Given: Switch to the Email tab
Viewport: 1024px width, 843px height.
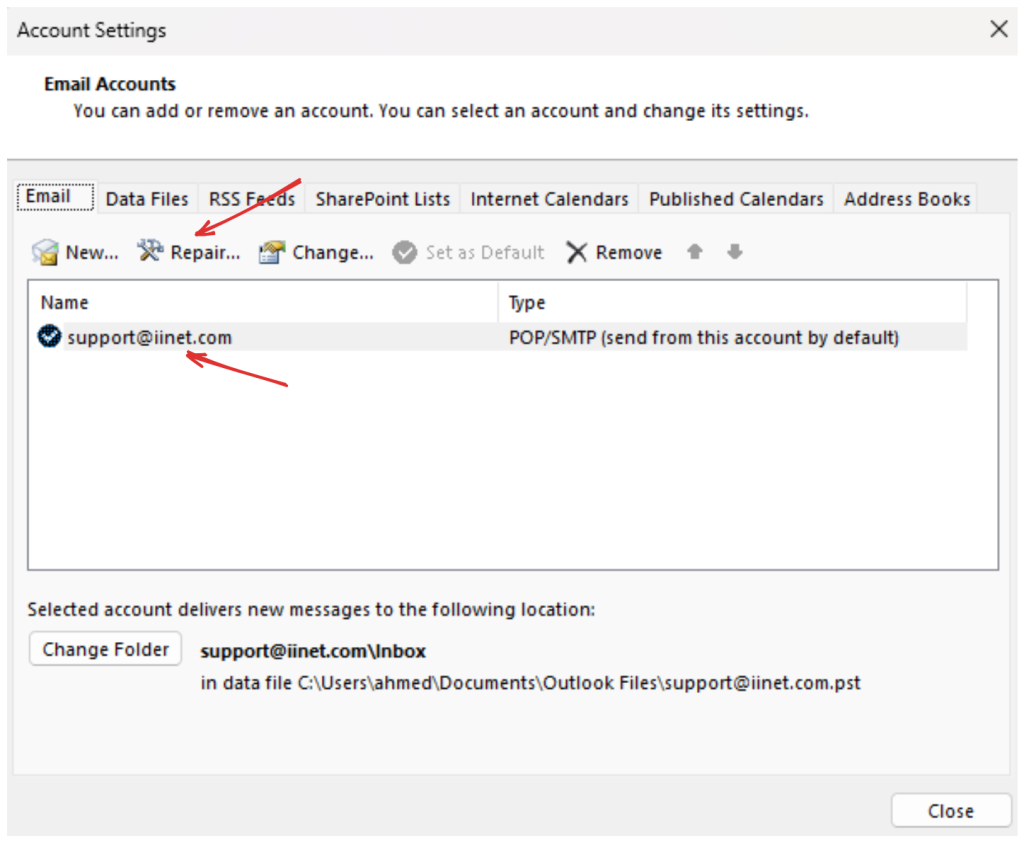Looking at the screenshot, I should [48, 197].
